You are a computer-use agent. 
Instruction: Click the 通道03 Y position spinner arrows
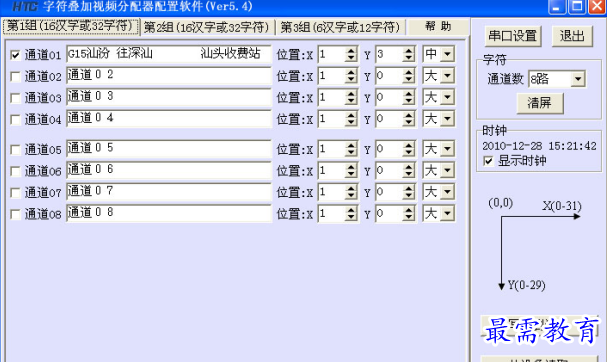pyautogui.click(x=409, y=98)
